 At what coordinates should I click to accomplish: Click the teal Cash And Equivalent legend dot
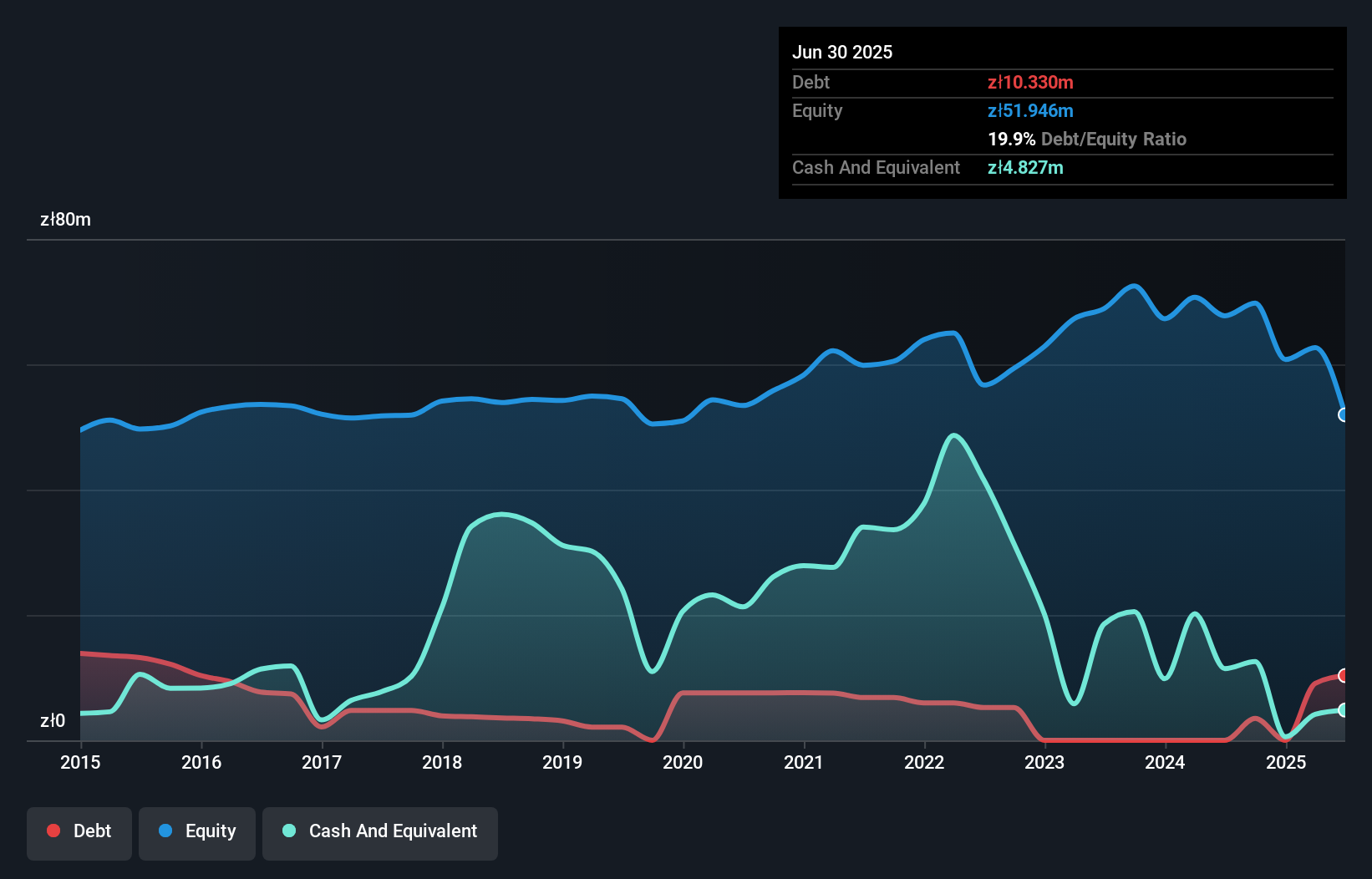point(287,831)
